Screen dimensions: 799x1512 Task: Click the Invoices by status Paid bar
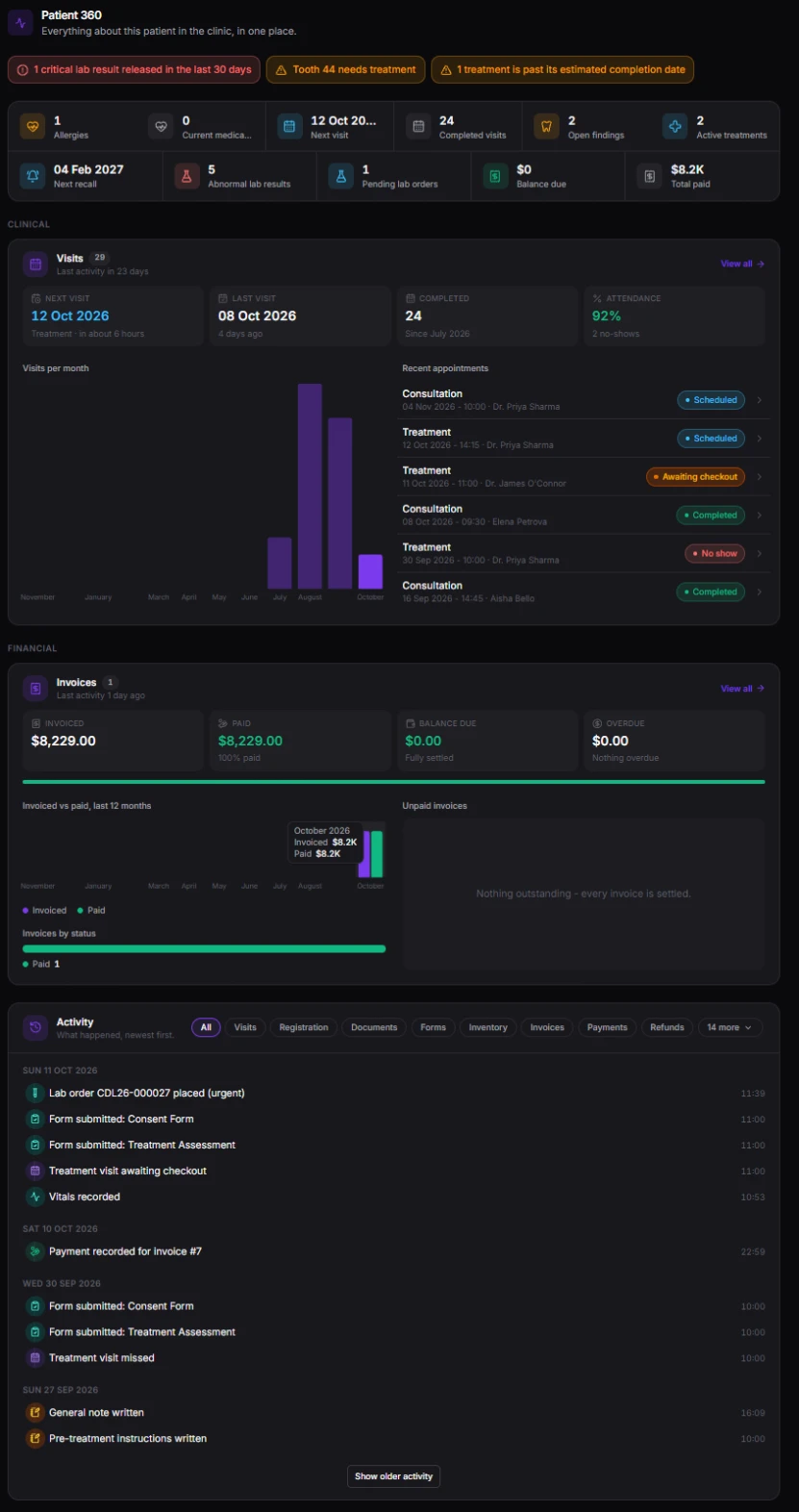pyautogui.click(x=204, y=949)
